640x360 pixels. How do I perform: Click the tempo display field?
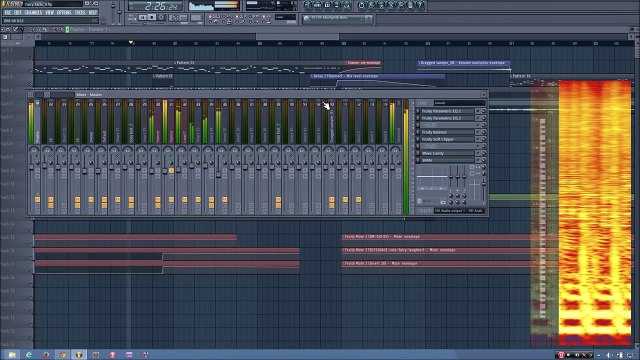pyautogui.click(x=178, y=18)
